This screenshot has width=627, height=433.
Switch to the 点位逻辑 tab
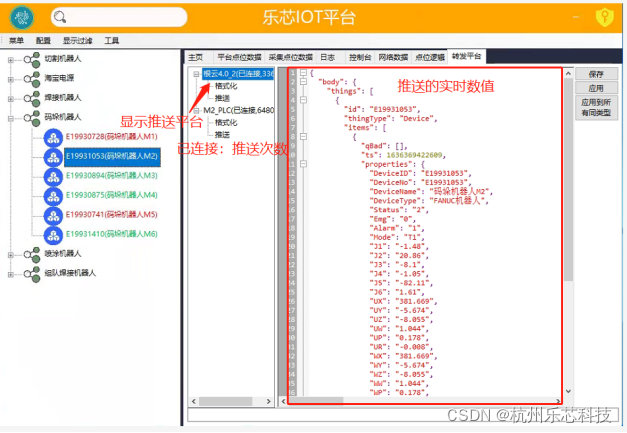pos(430,57)
